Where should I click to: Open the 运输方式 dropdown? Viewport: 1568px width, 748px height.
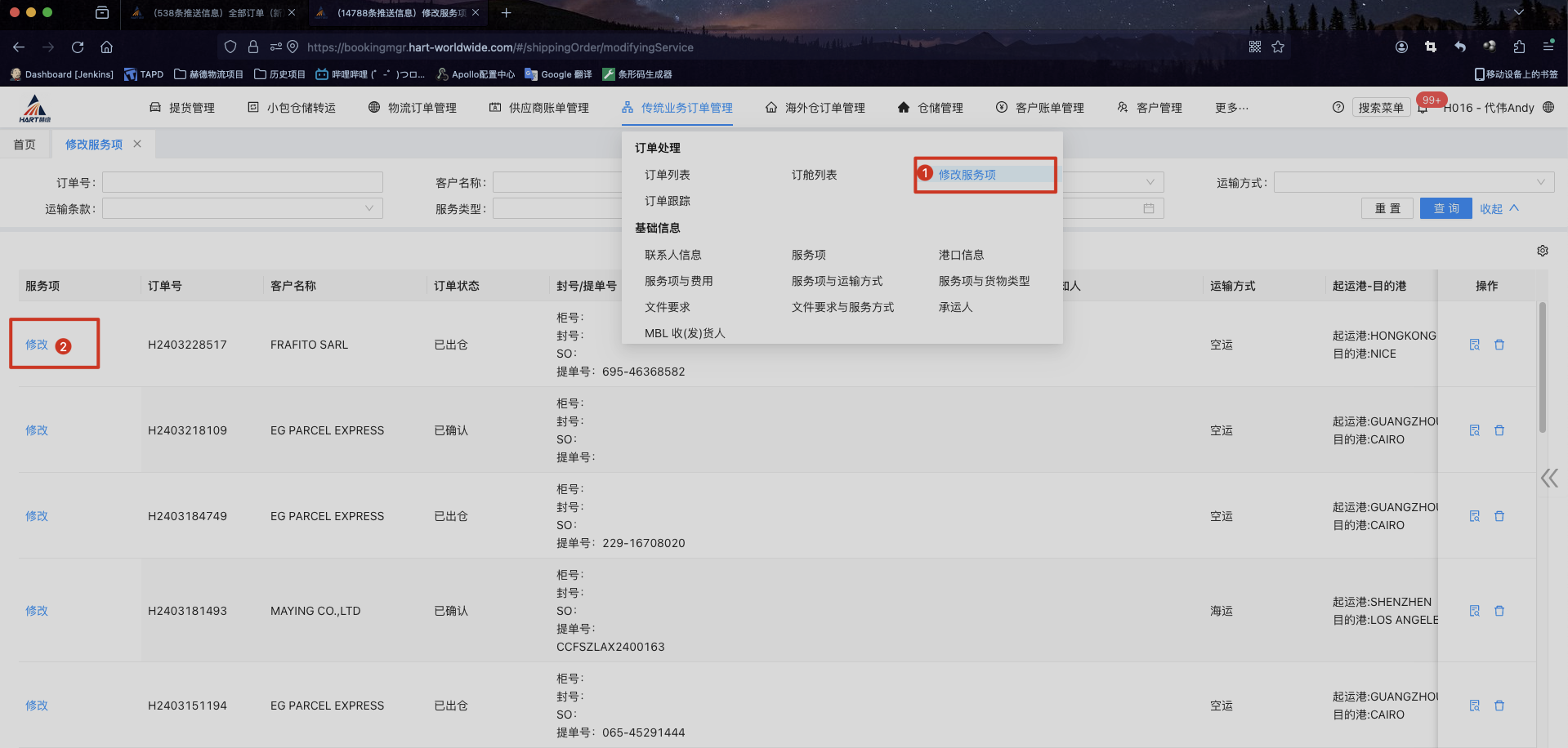(1414, 181)
